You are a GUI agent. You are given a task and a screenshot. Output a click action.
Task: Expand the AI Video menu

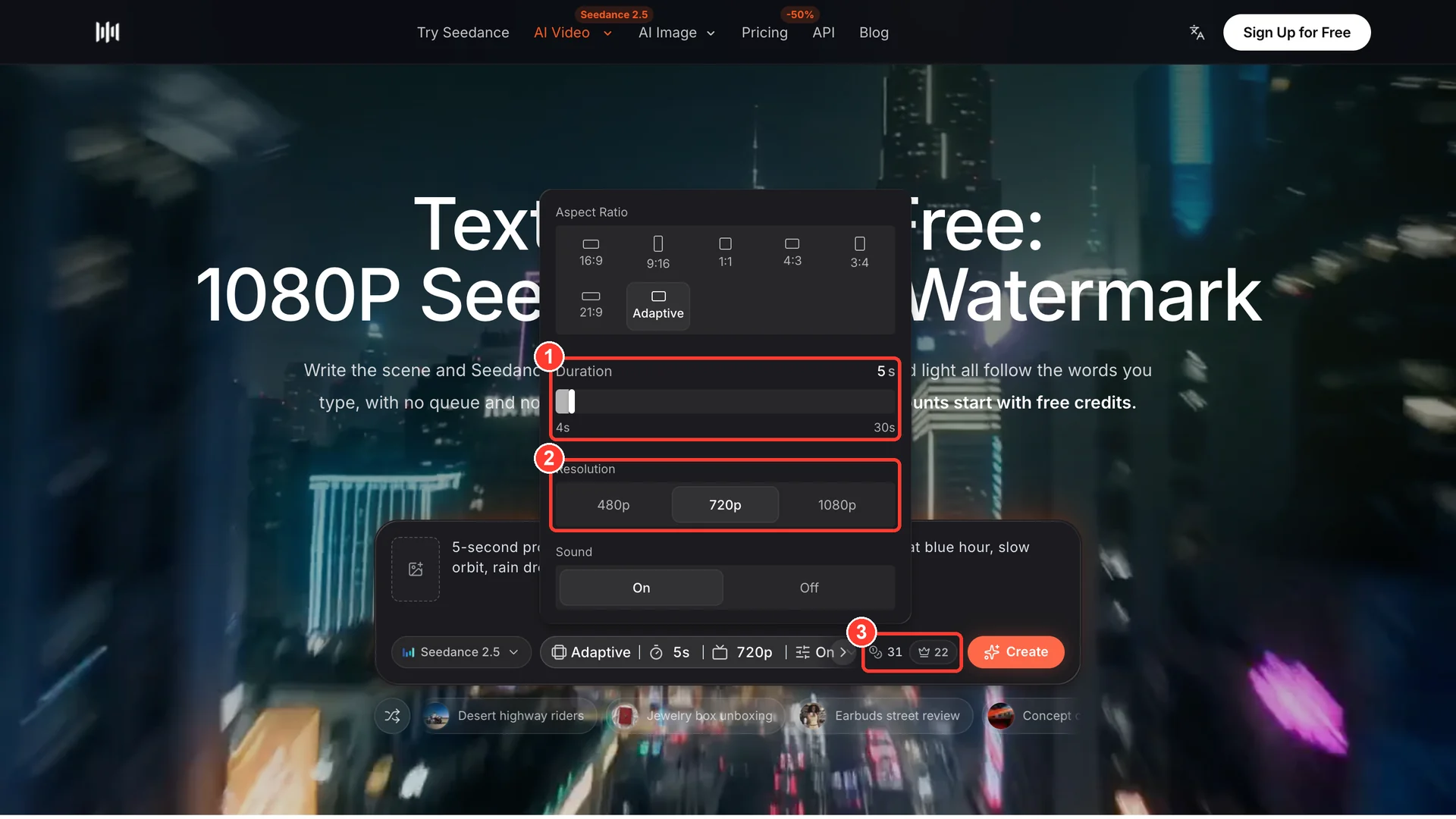point(573,33)
